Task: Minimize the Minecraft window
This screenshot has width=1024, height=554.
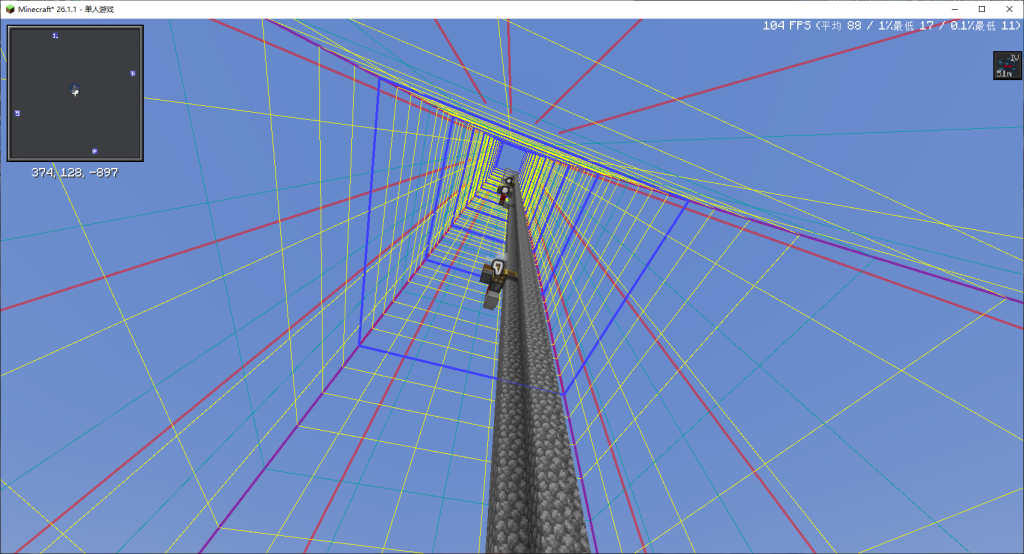Action: pos(955,9)
